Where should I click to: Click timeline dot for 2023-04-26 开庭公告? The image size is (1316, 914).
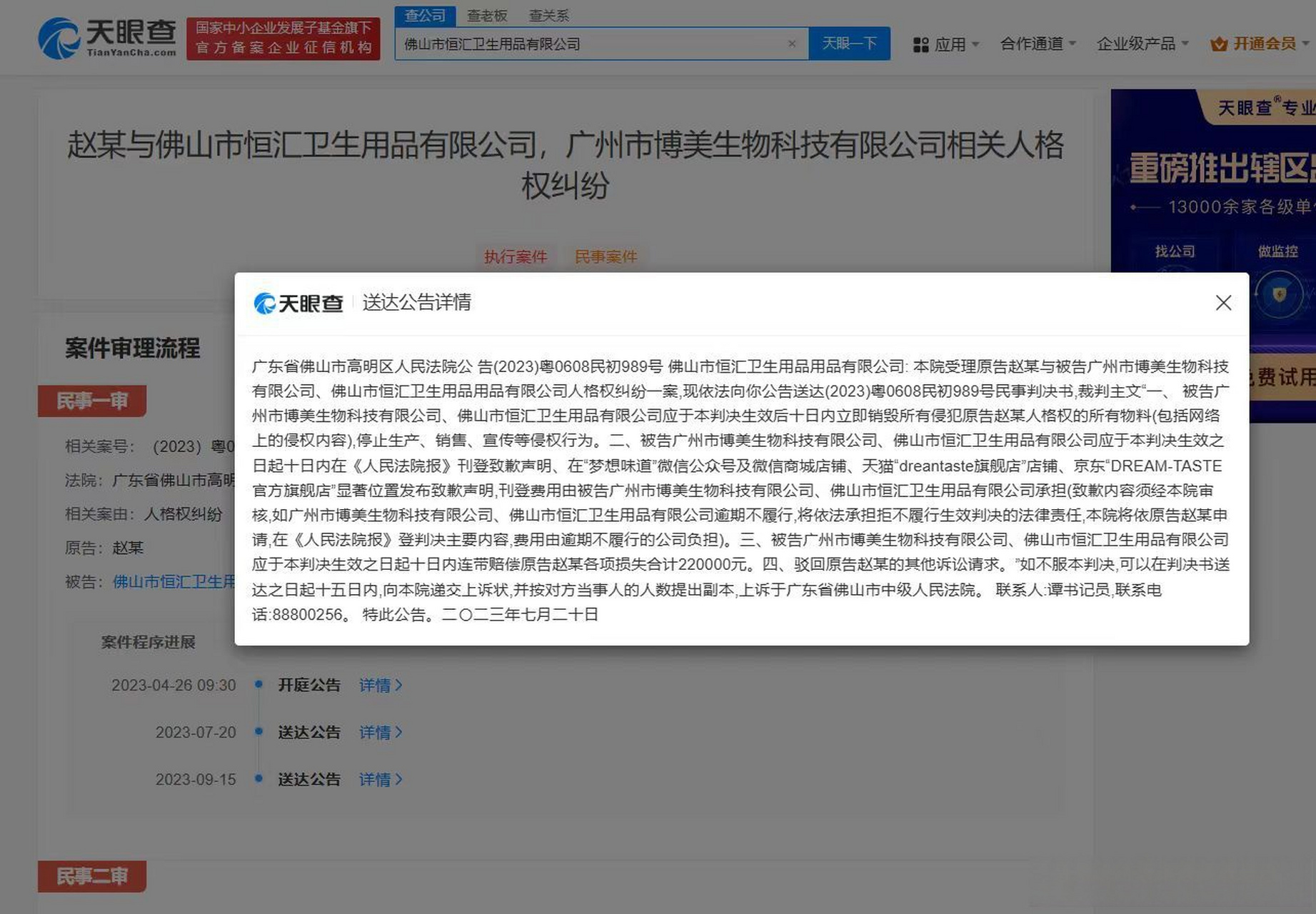coord(258,684)
